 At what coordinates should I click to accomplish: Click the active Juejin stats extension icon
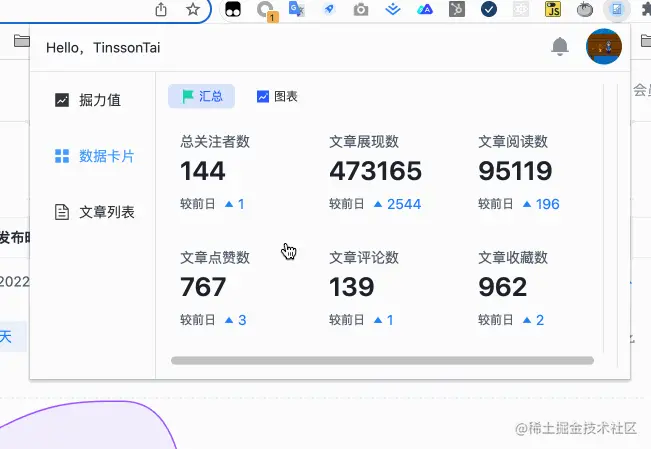pos(617,9)
